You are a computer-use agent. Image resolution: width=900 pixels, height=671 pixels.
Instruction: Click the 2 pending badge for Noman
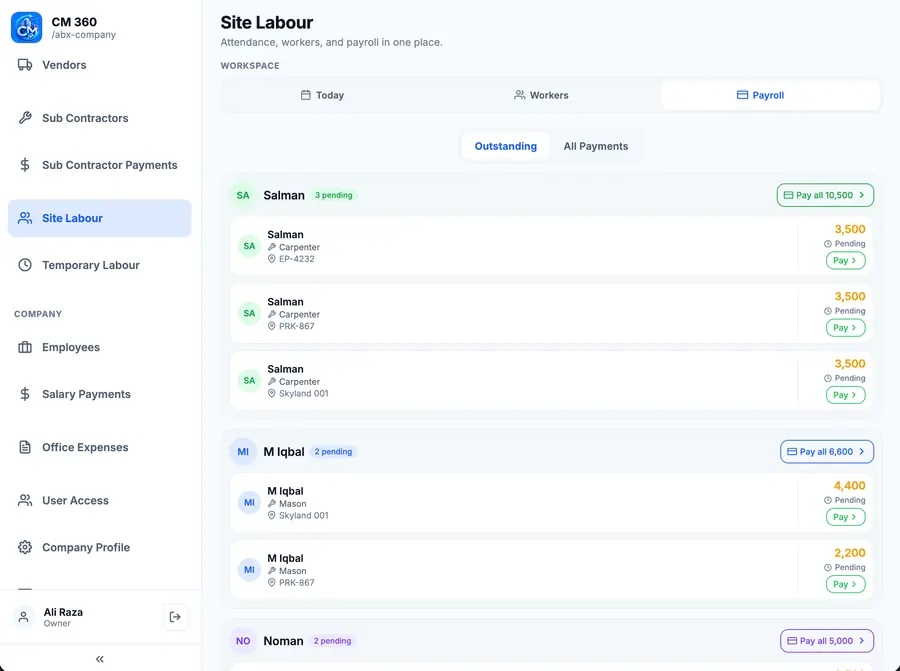tap(332, 641)
